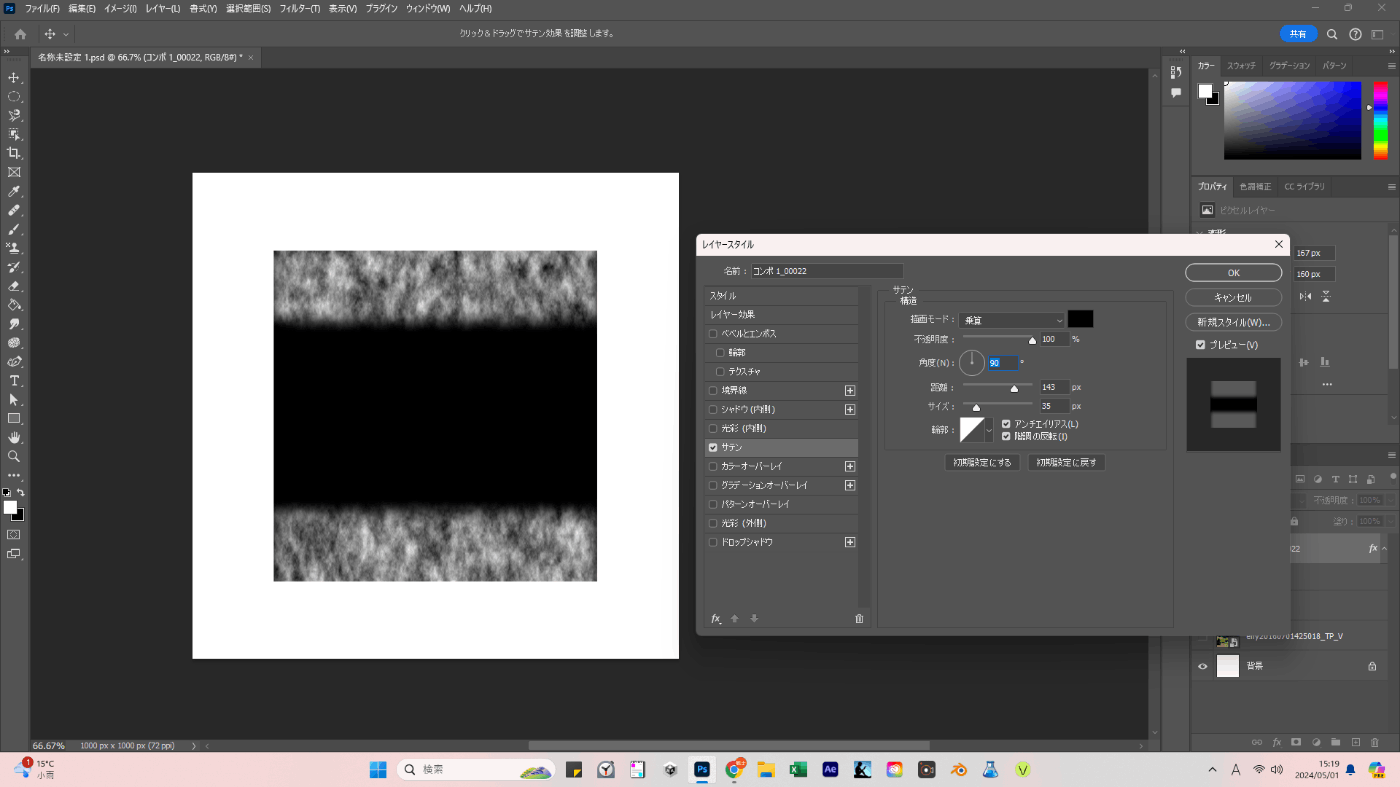Click the trash icon in Layer Style dialog
This screenshot has height=787, width=1400.
(x=859, y=619)
